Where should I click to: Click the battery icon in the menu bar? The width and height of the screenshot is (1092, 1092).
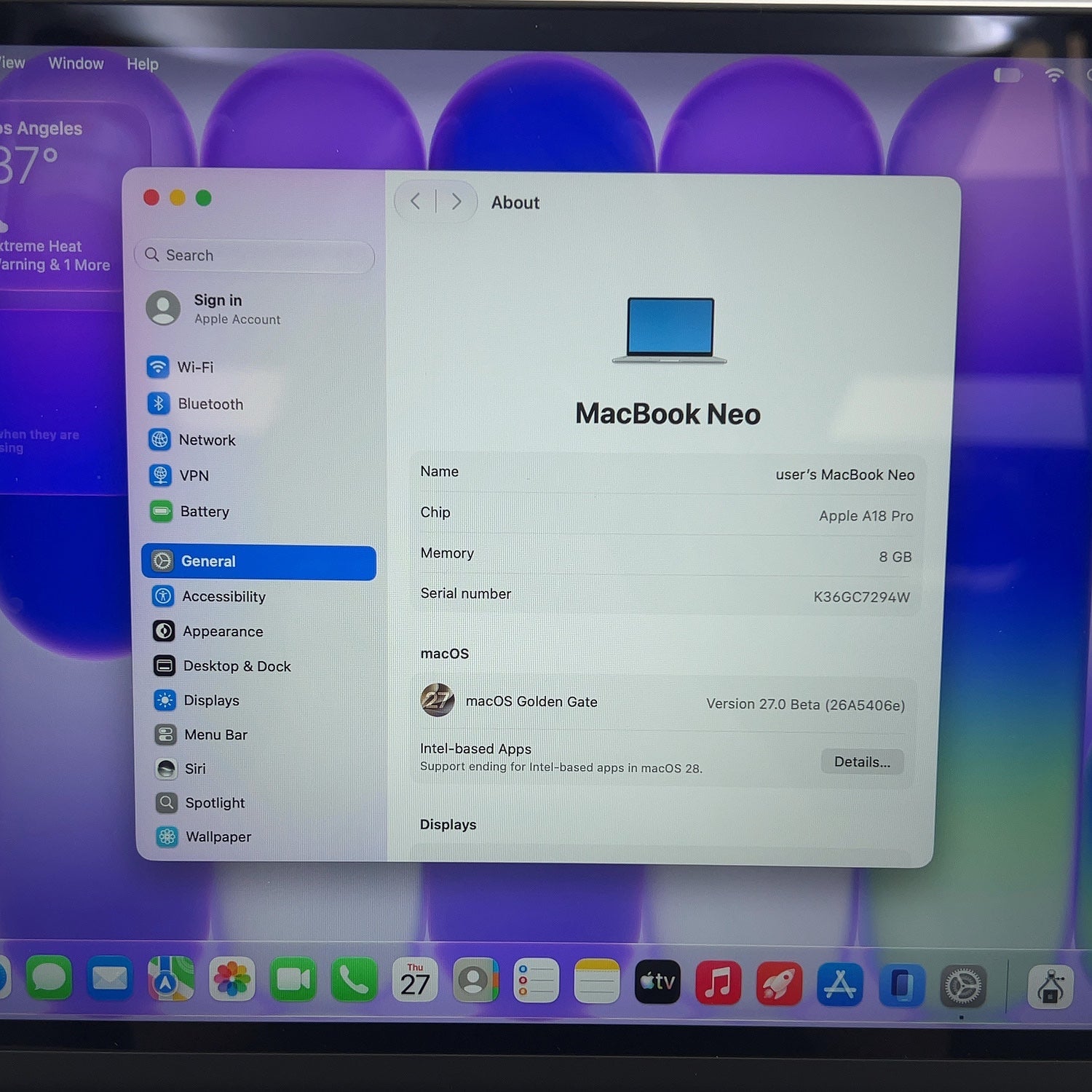(x=1008, y=76)
